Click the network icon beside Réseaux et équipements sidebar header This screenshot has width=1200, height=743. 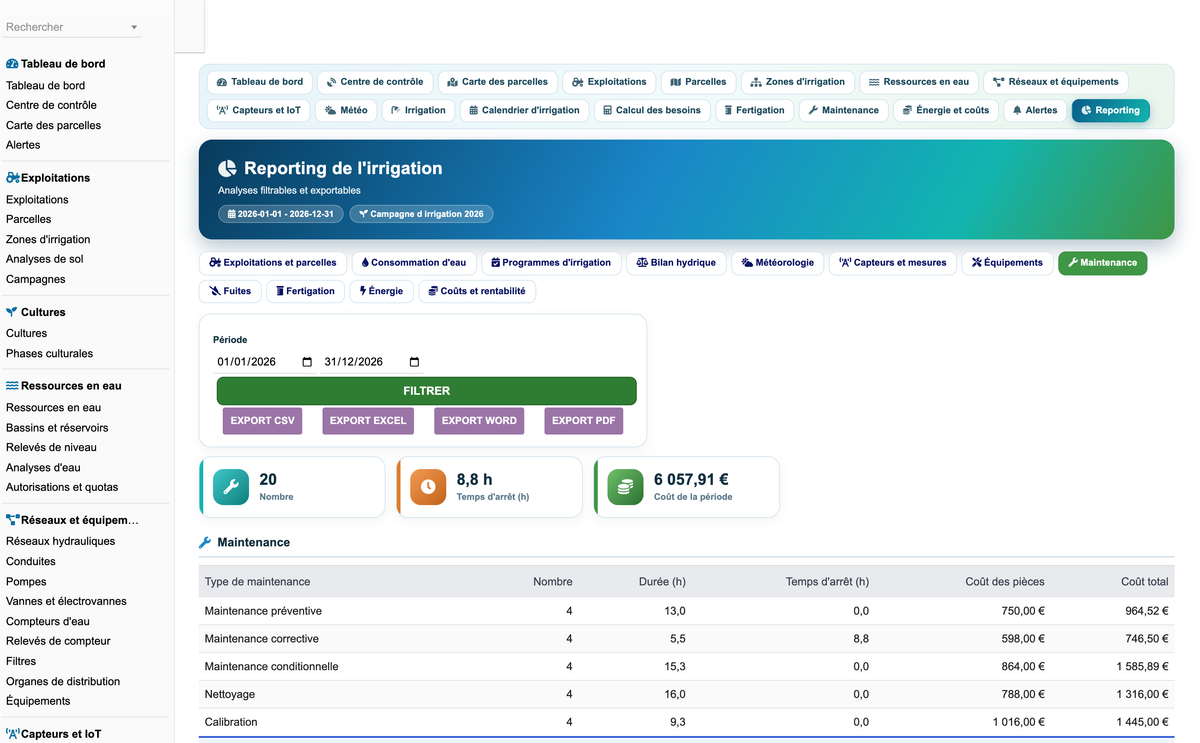click(13, 520)
